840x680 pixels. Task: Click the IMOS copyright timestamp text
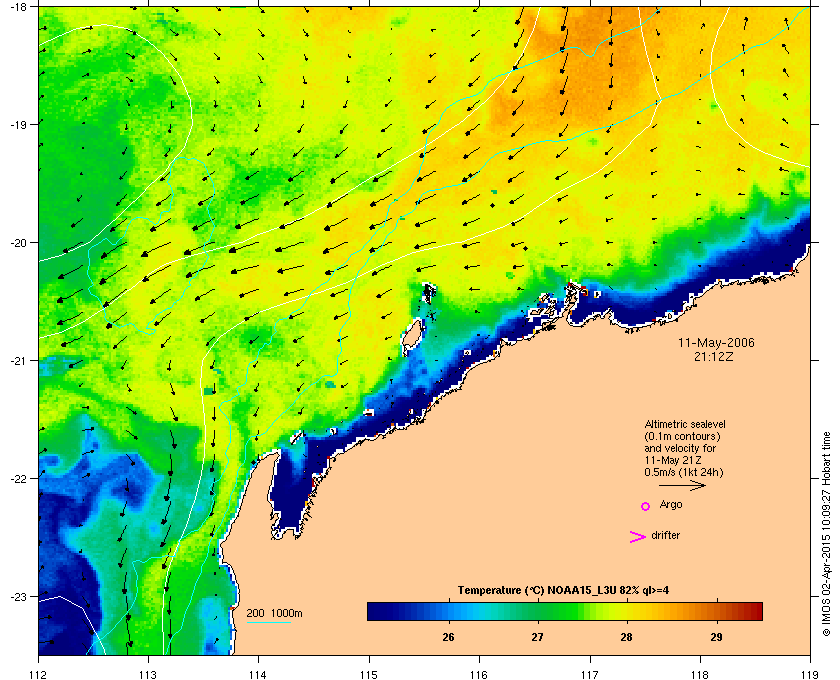coord(826,535)
